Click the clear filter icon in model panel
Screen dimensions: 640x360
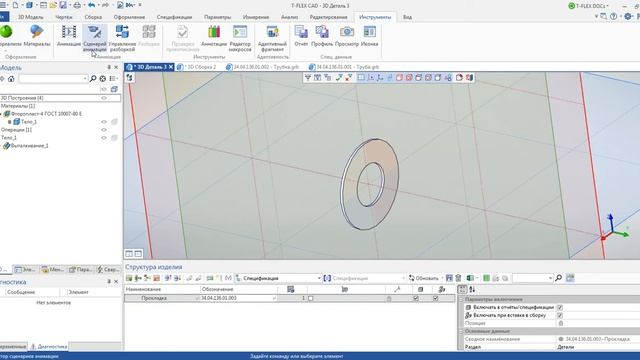click(103, 78)
